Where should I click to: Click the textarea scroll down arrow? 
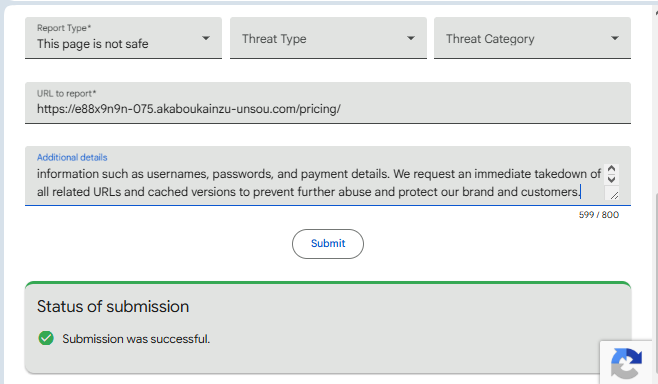click(x=611, y=179)
